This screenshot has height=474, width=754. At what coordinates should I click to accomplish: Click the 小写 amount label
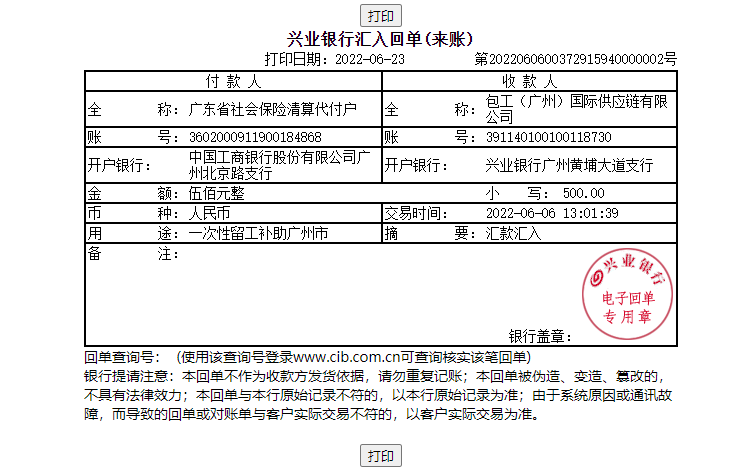517,193
